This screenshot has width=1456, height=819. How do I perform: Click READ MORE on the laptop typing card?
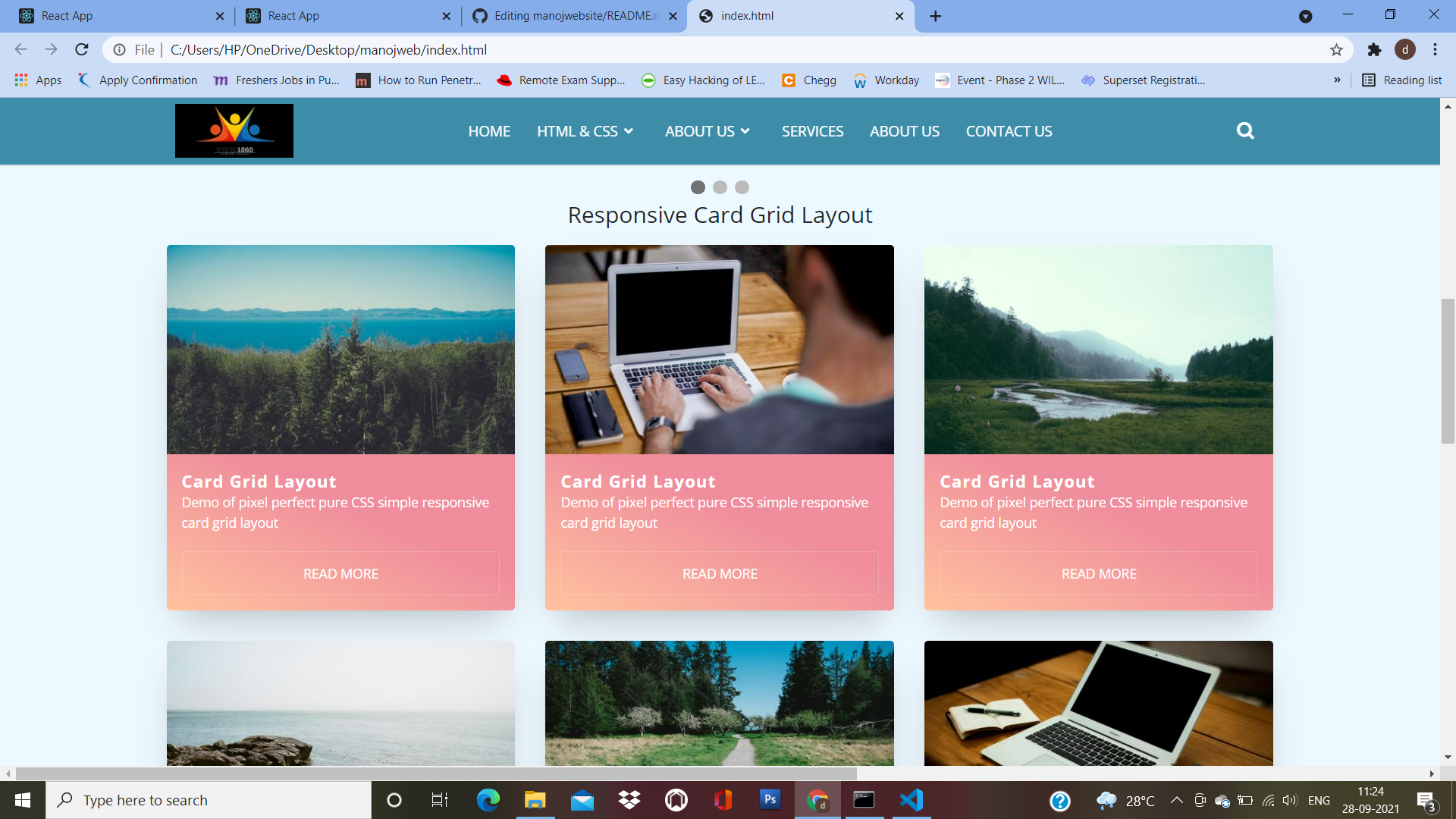pos(720,574)
